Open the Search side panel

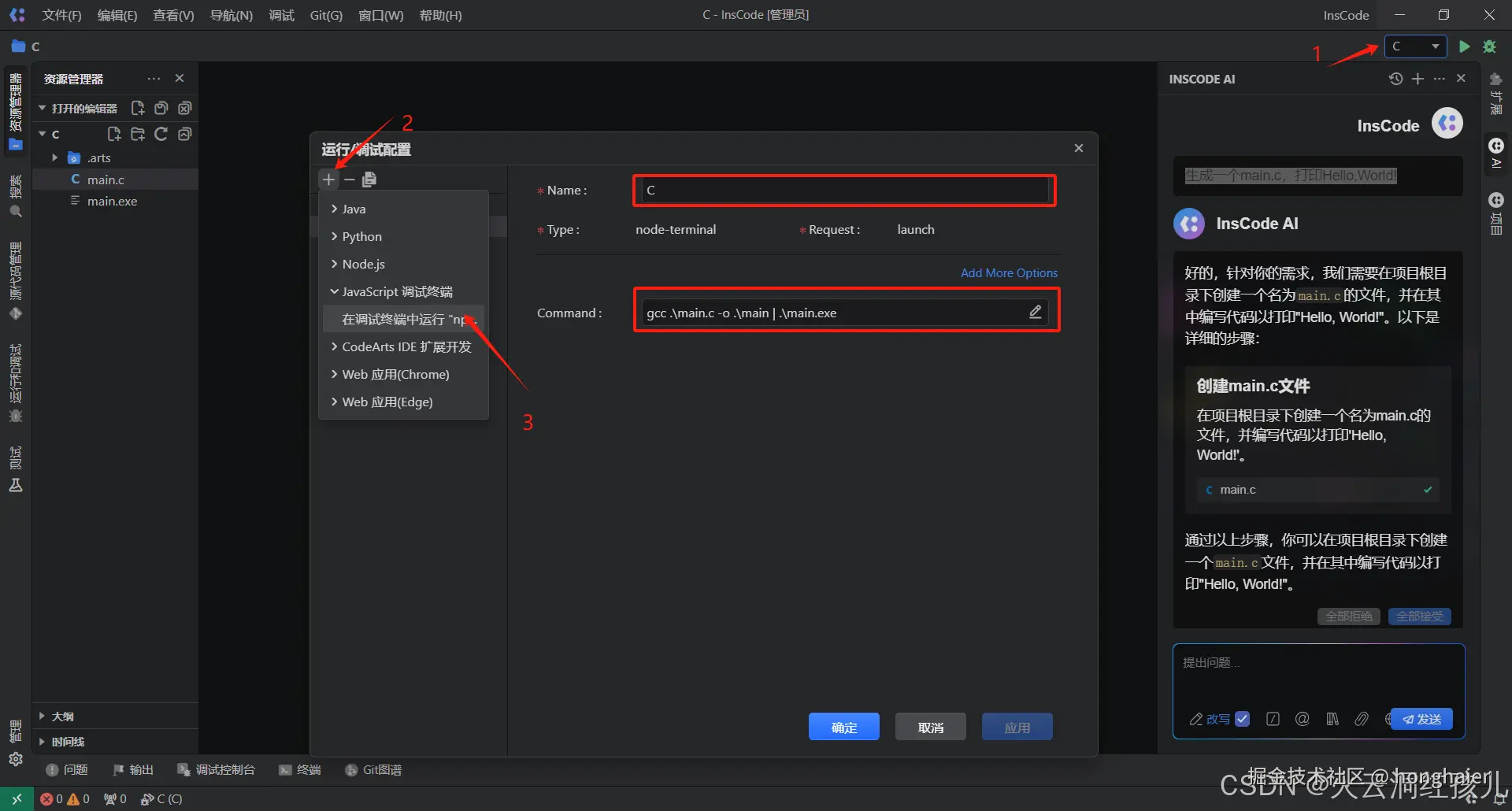tap(16, 195)
